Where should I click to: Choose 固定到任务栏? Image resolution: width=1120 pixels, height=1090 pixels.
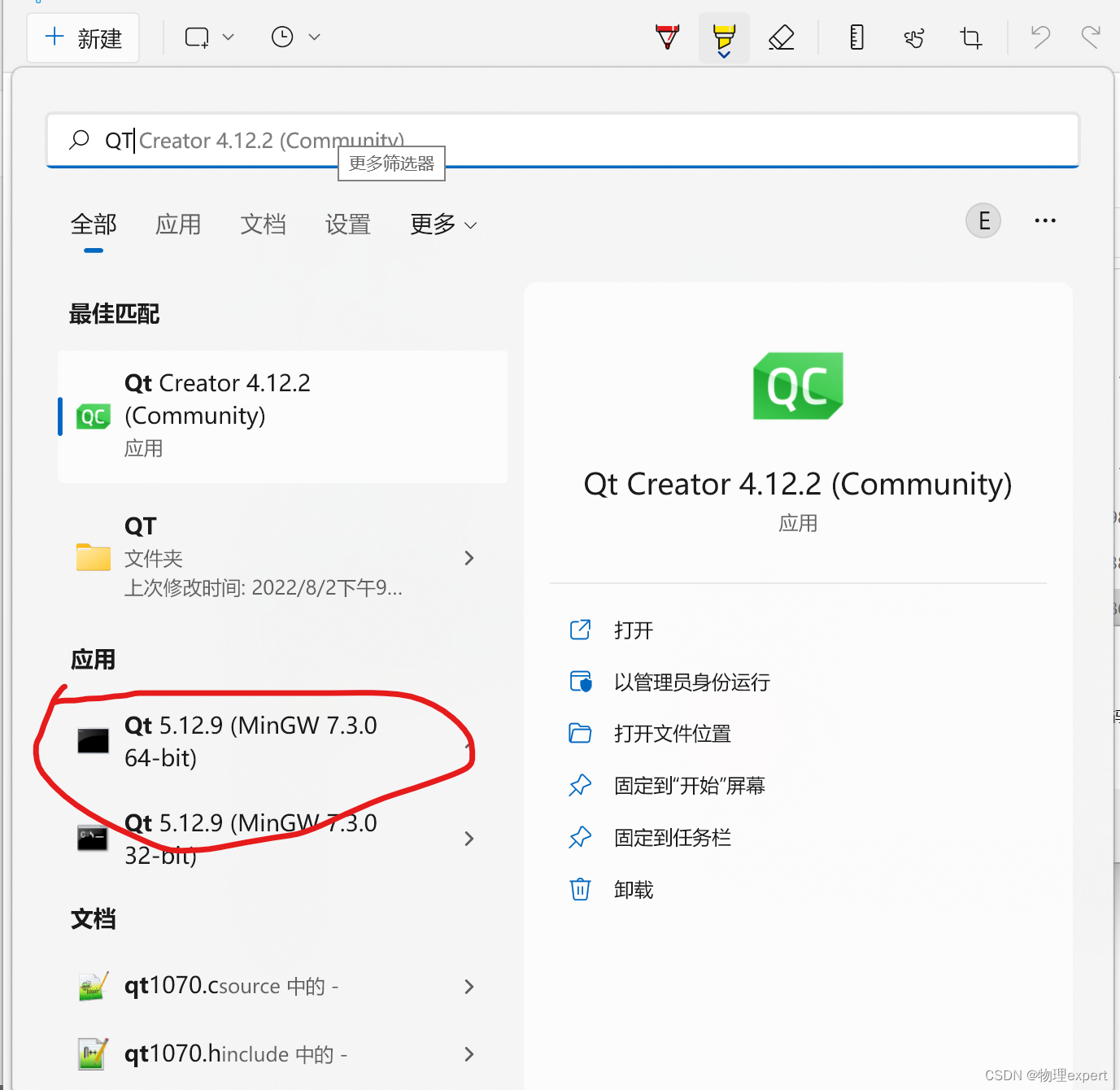[x=673, y=838]
